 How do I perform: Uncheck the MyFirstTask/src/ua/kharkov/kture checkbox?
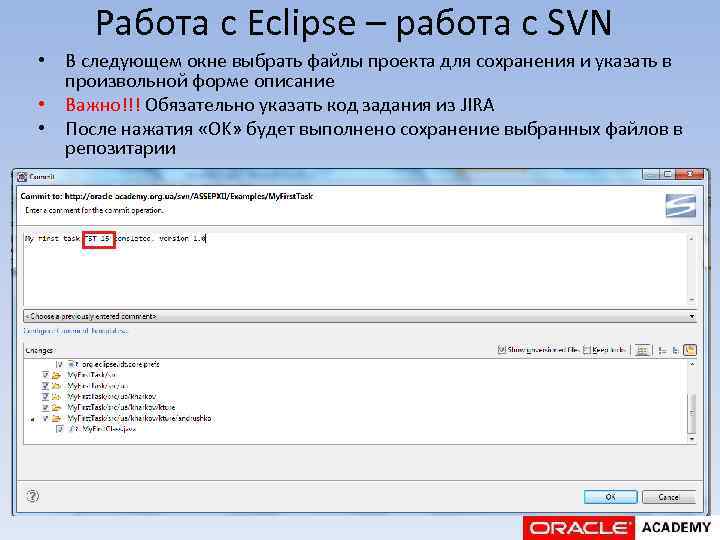click(x=45, y=407)
